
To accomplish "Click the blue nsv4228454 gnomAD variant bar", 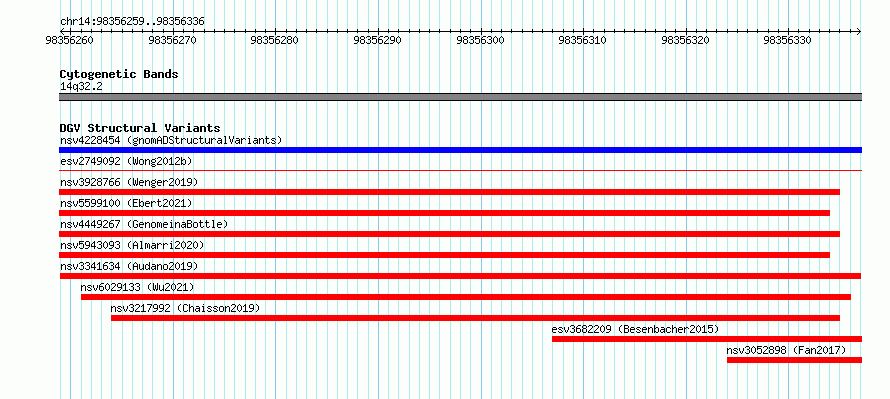I will 460,150.
